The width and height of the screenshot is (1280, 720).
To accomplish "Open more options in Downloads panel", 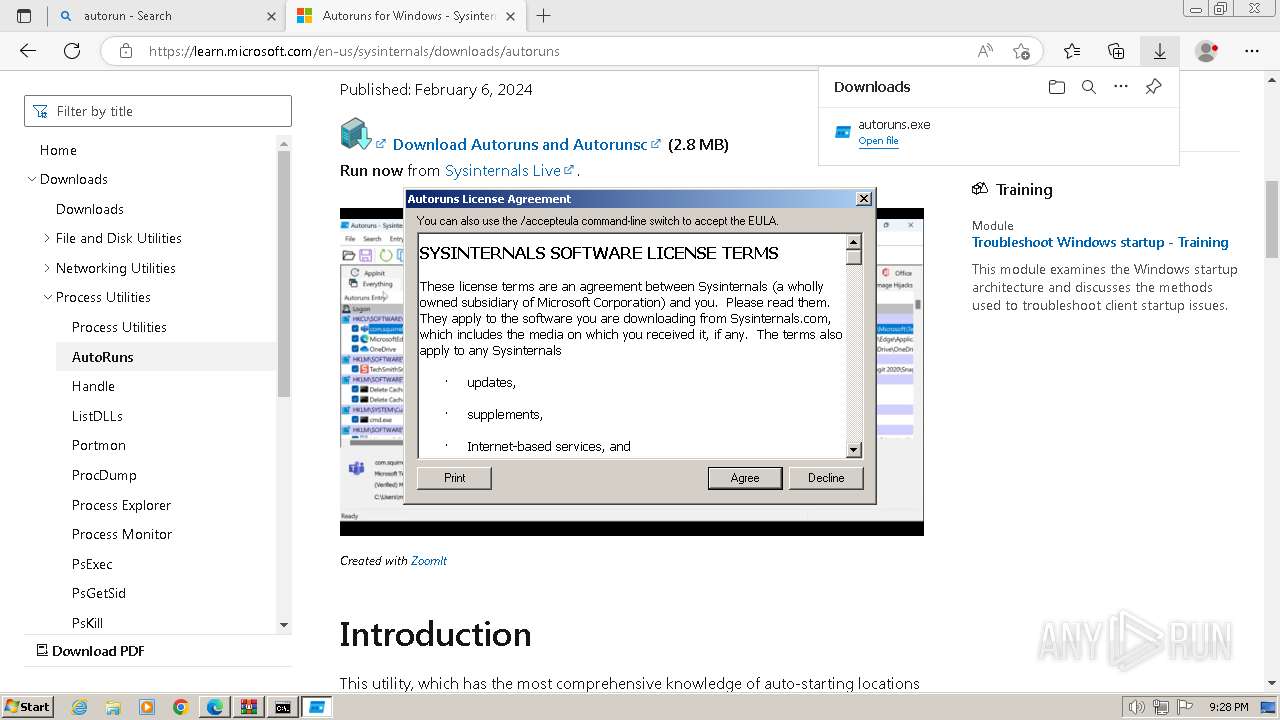I will click(x=1121, y=87).
